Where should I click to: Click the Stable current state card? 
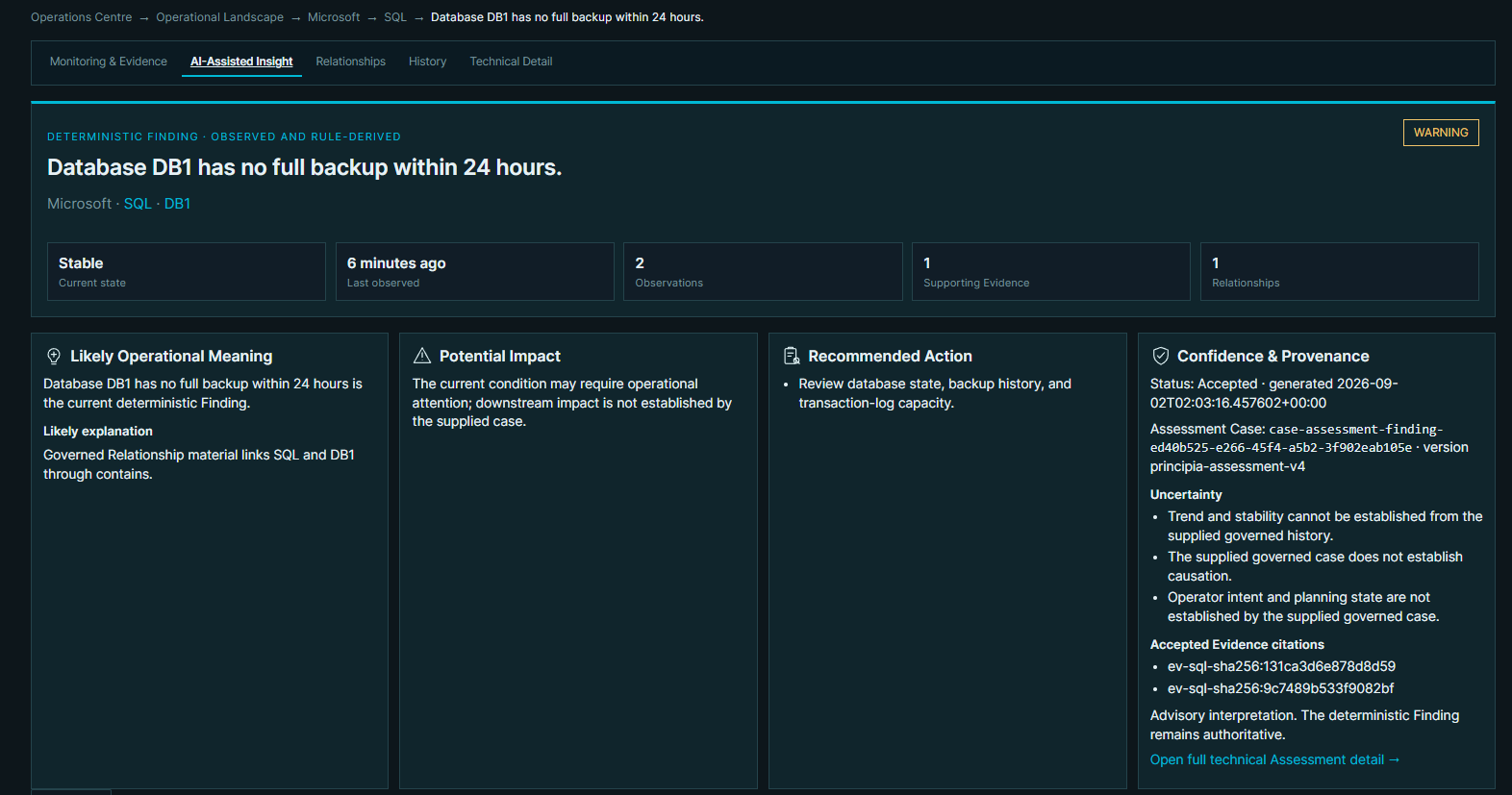pos(187,271)
